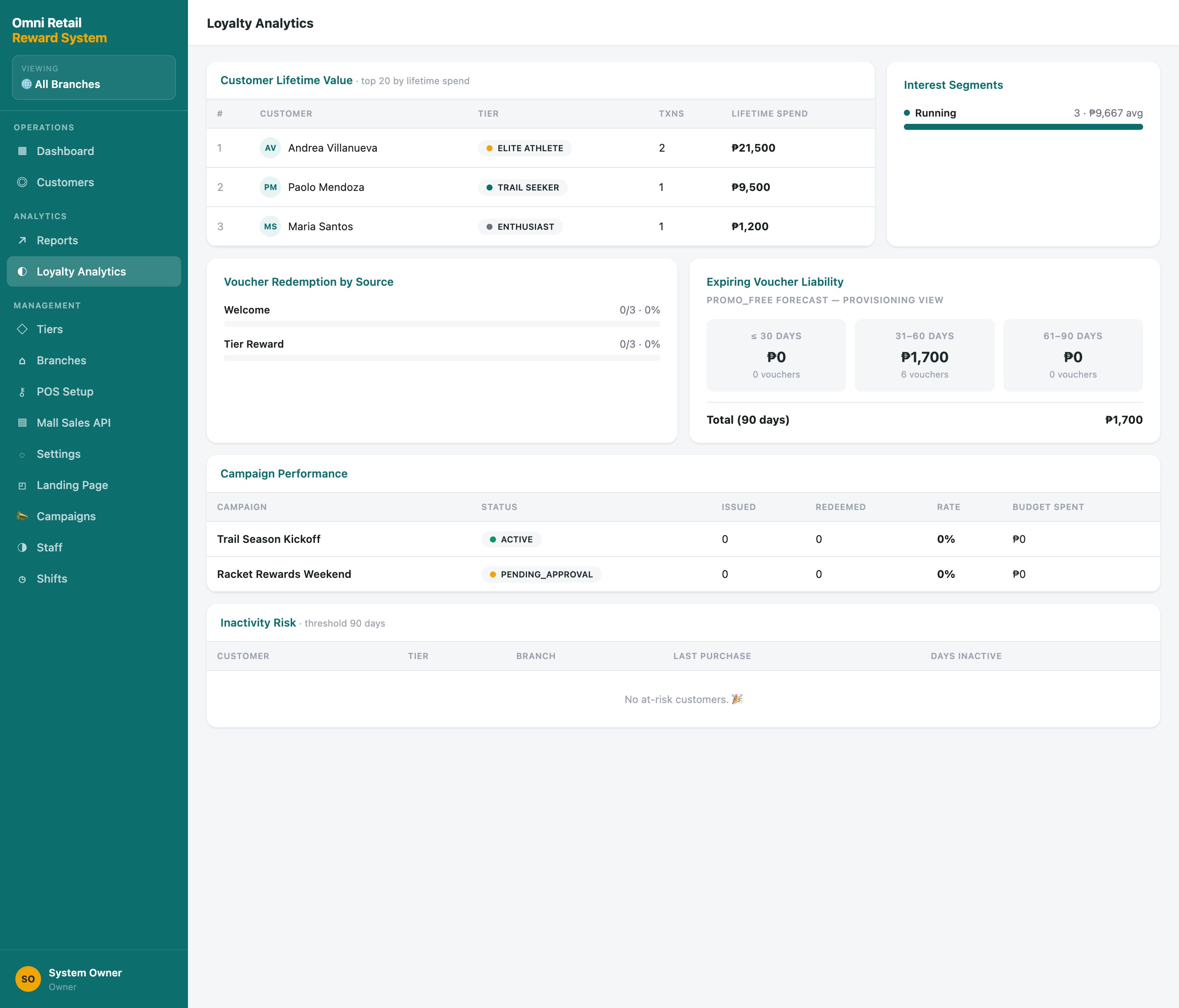This screenshot has height=1008, width=1179.
Task: Click the Campaigns megaphone icon
Action: [22, 516]
